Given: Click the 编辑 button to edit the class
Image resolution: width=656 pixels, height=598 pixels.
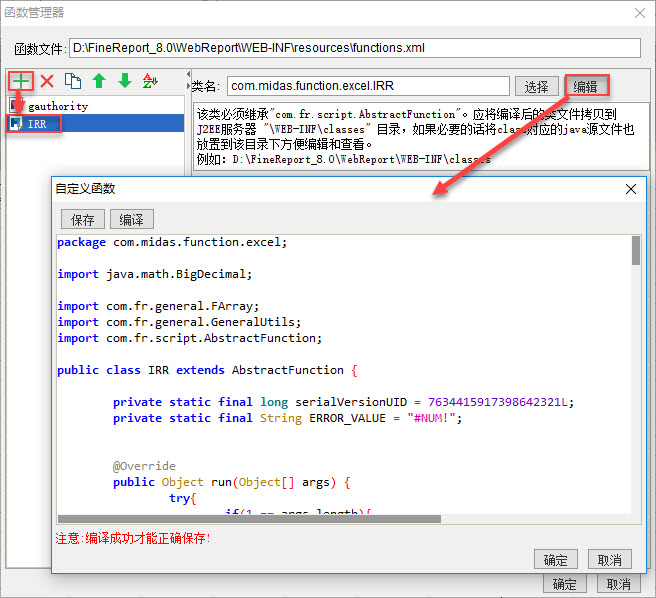Looking at the screenshot, I should coord(586,87).
